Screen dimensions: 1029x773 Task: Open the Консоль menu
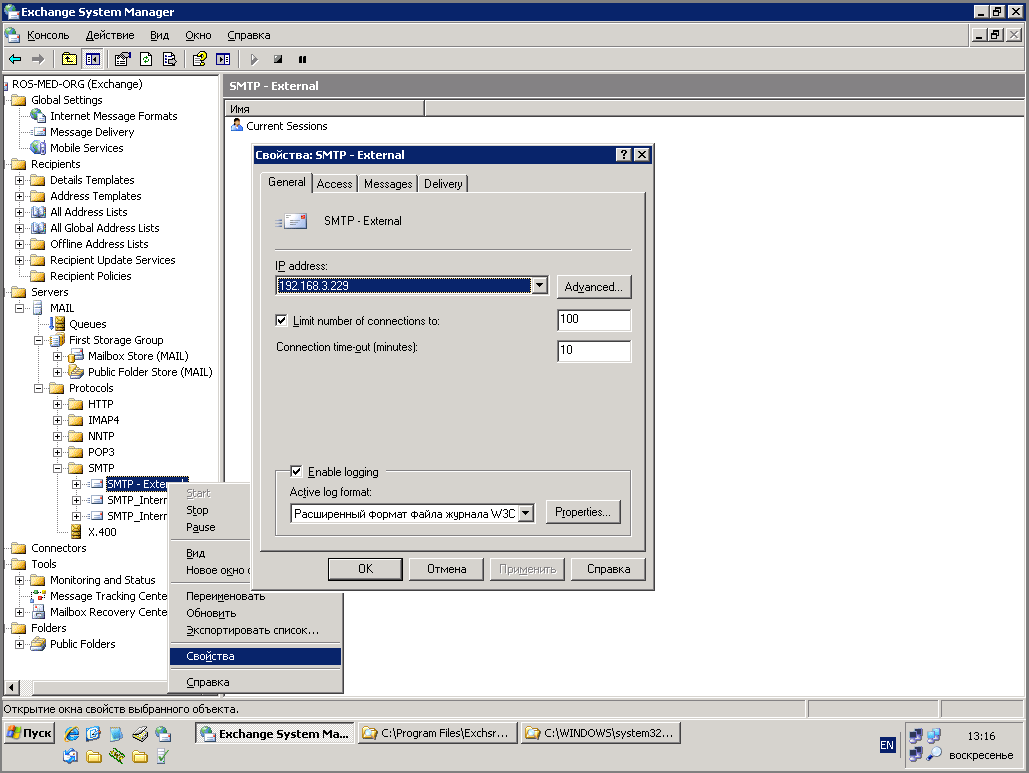coord(48,35)
